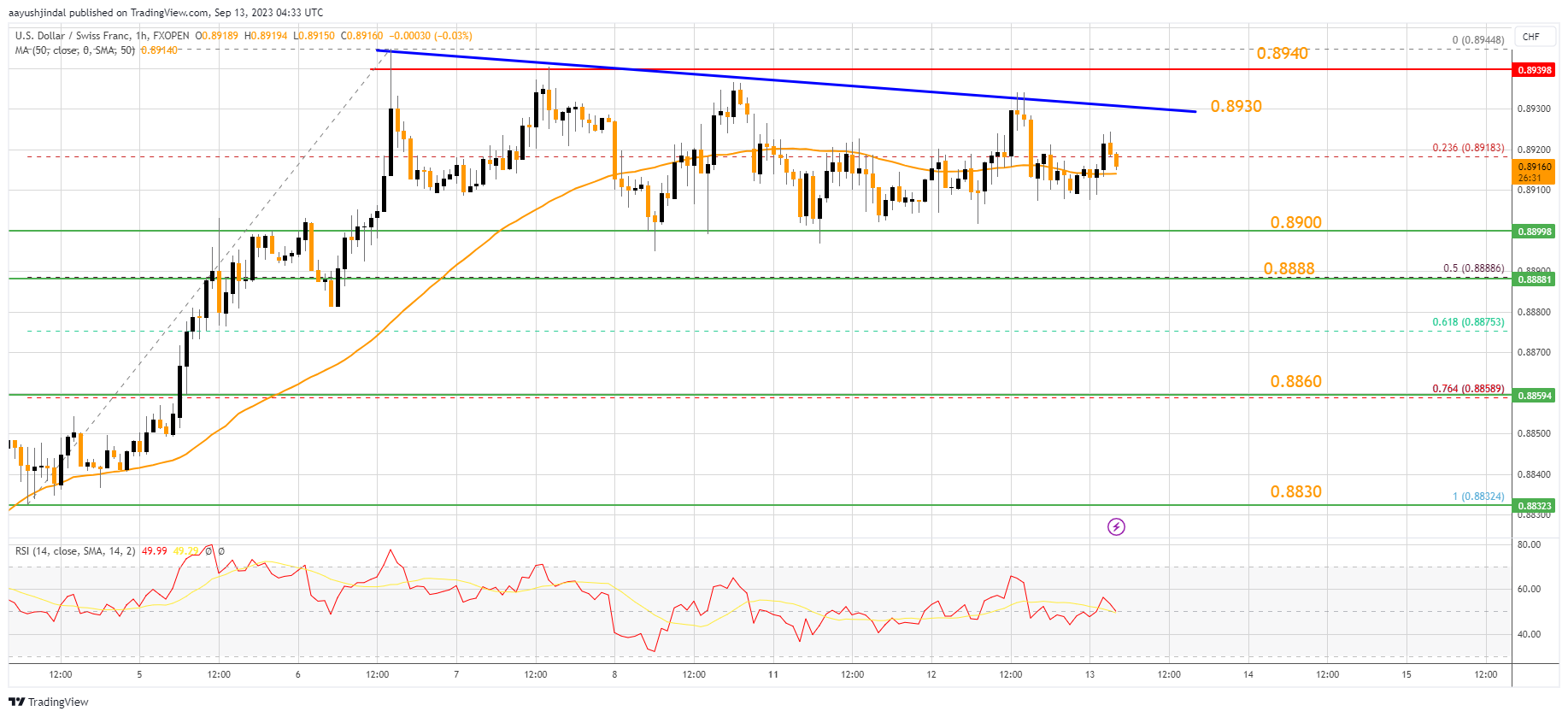
Task: Click the green 0.88323 price label
Action: [x=1534, y=506]
